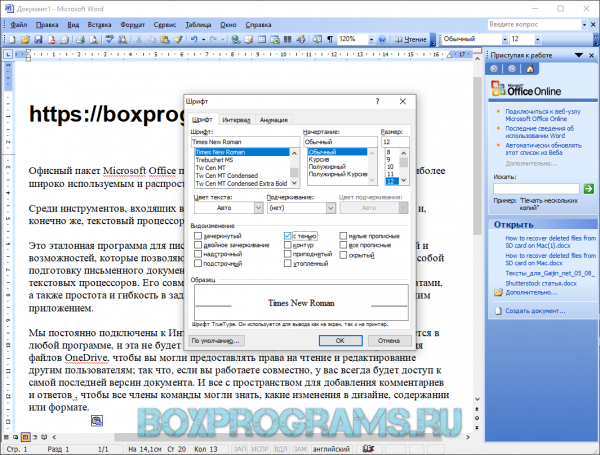Open the font size 12 dropdown in toolbar
Image resolution: width=600 pixels, height=455 pixels.
click(x=538, y=39)
